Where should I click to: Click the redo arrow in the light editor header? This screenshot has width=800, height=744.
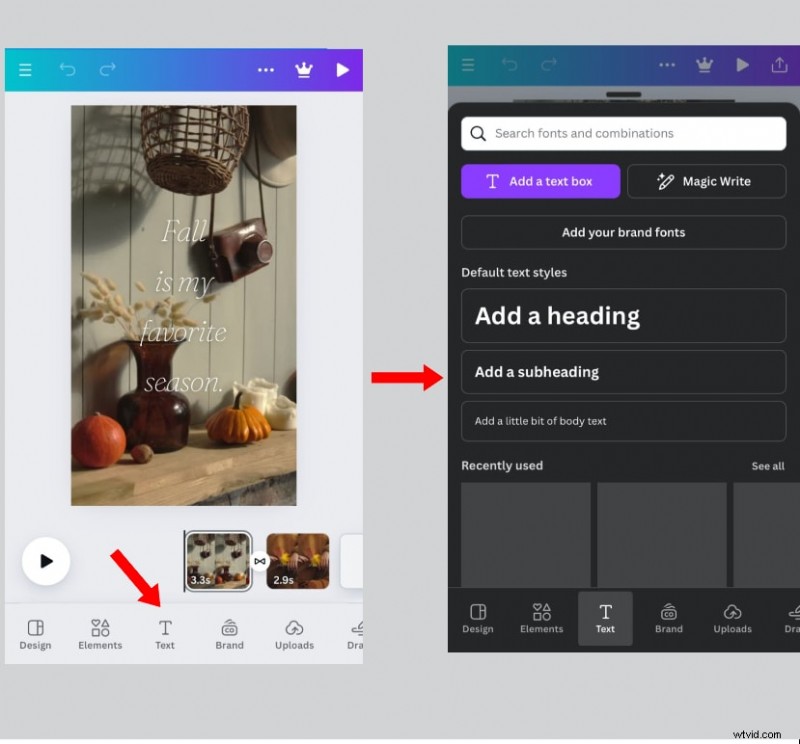107,70
